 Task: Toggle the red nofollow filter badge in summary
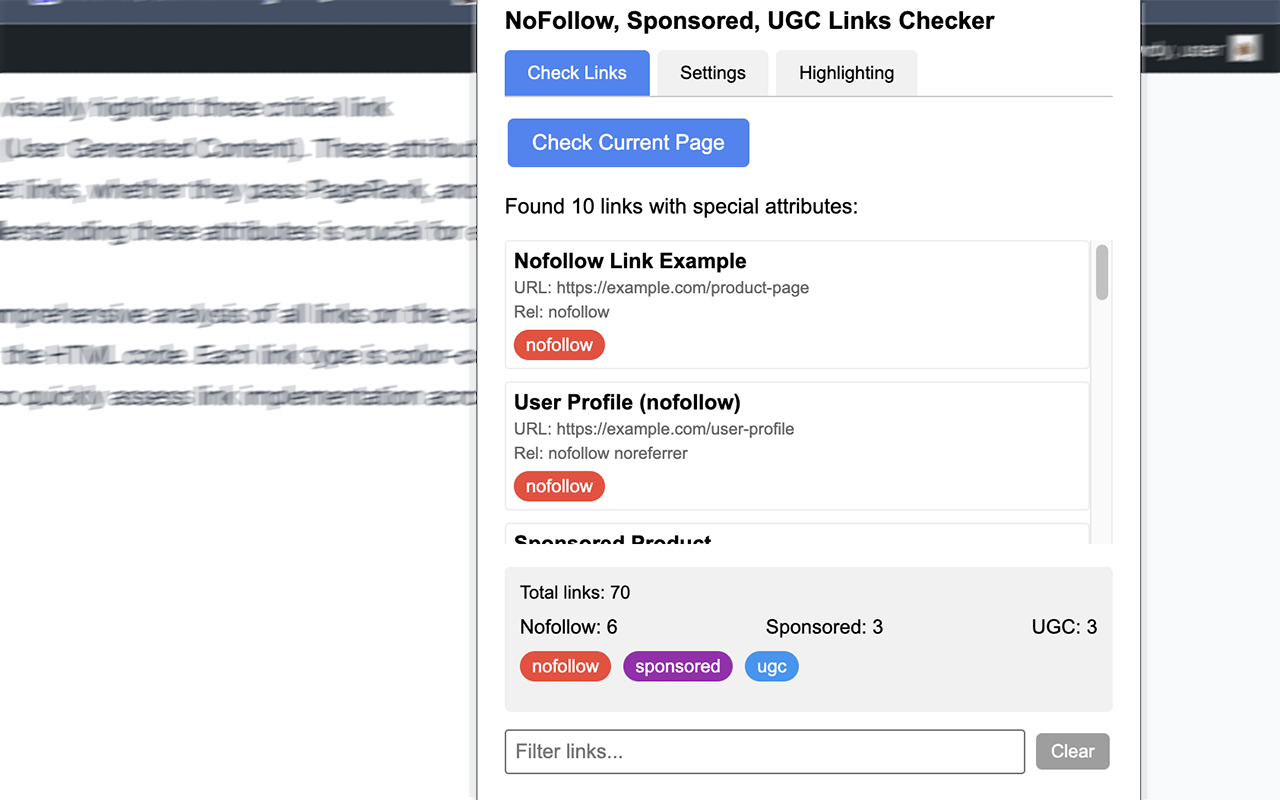coord(565,666)
